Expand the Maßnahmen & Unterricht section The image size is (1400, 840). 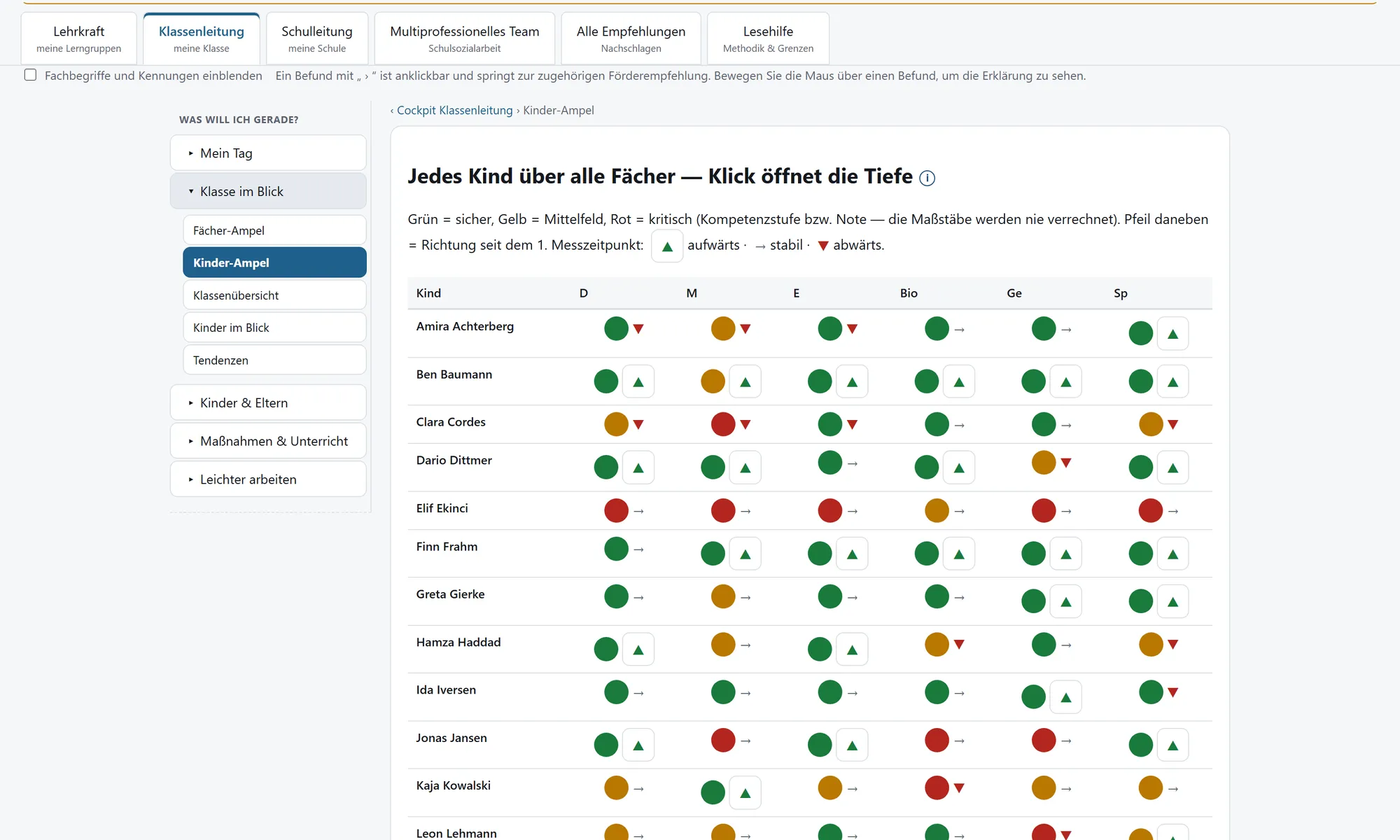pyautogui.click(x=268, y=441)
